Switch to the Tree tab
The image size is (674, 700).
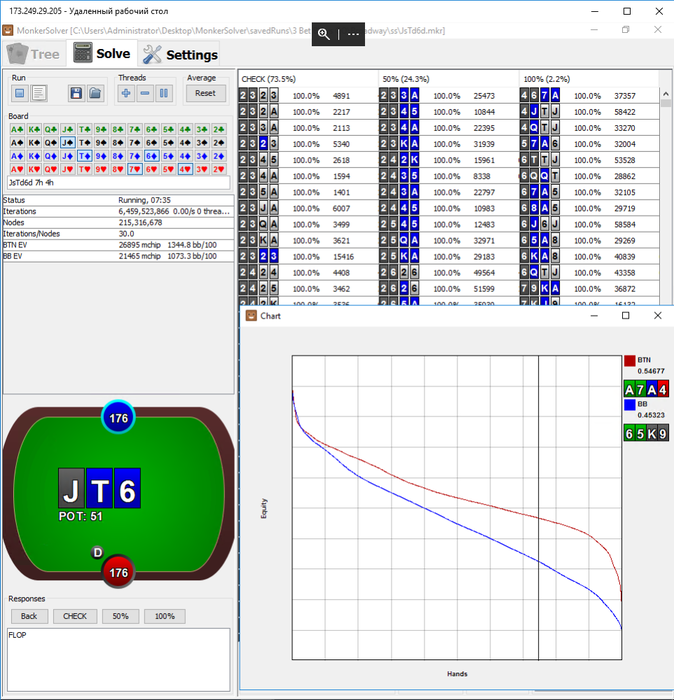coord(34,54)
